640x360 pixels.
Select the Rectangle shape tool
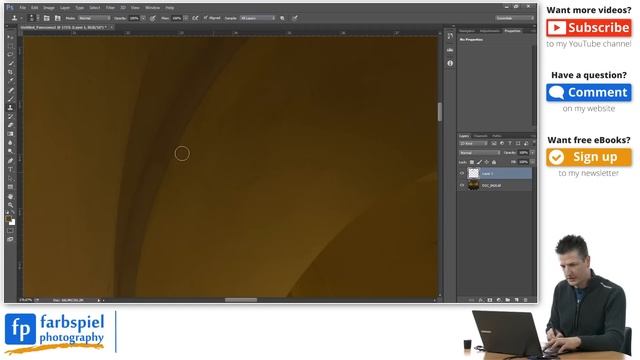(x=10, y=187)
